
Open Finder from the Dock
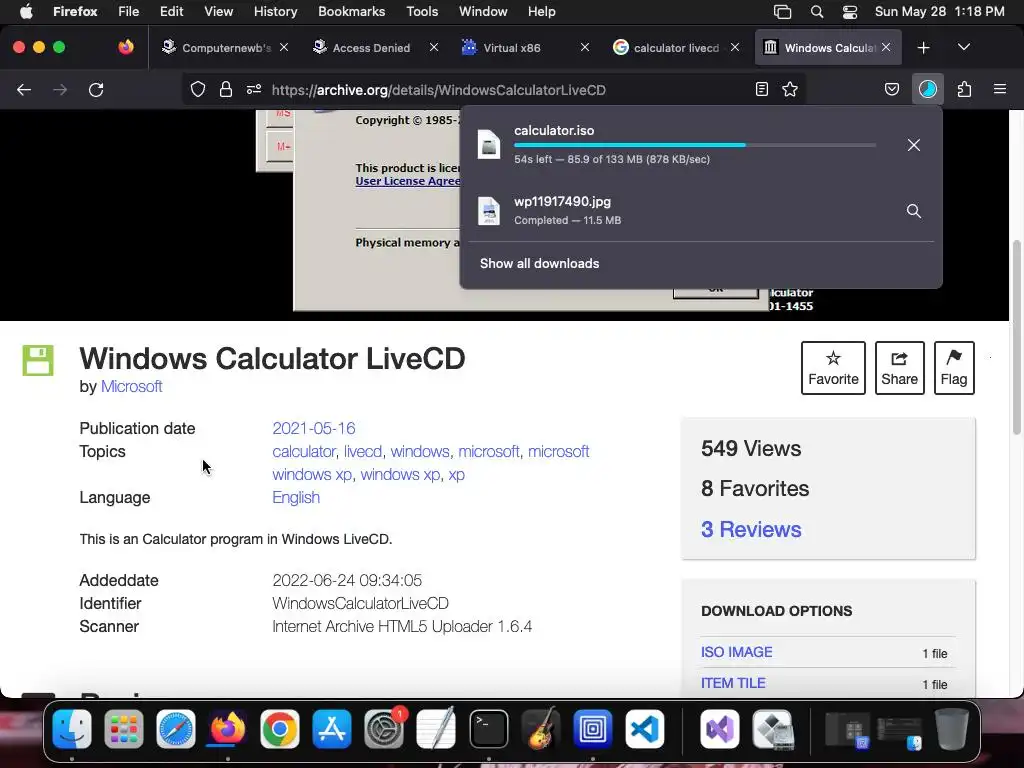(x=72, y=729)
